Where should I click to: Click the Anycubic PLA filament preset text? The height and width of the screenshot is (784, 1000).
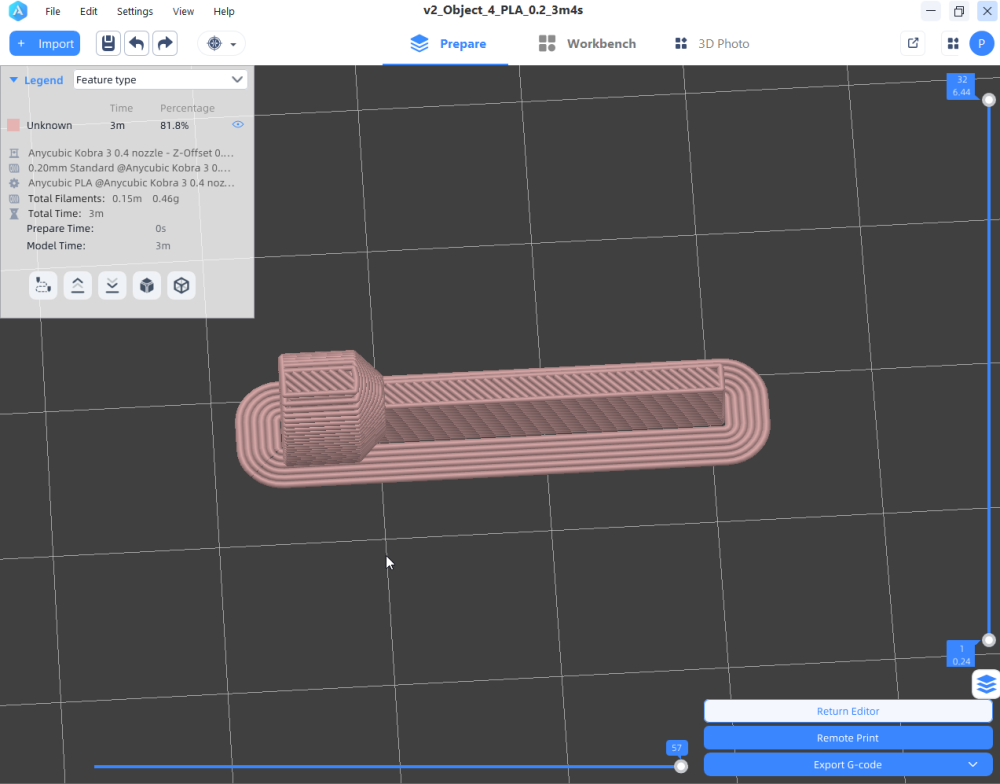point(131,182)
